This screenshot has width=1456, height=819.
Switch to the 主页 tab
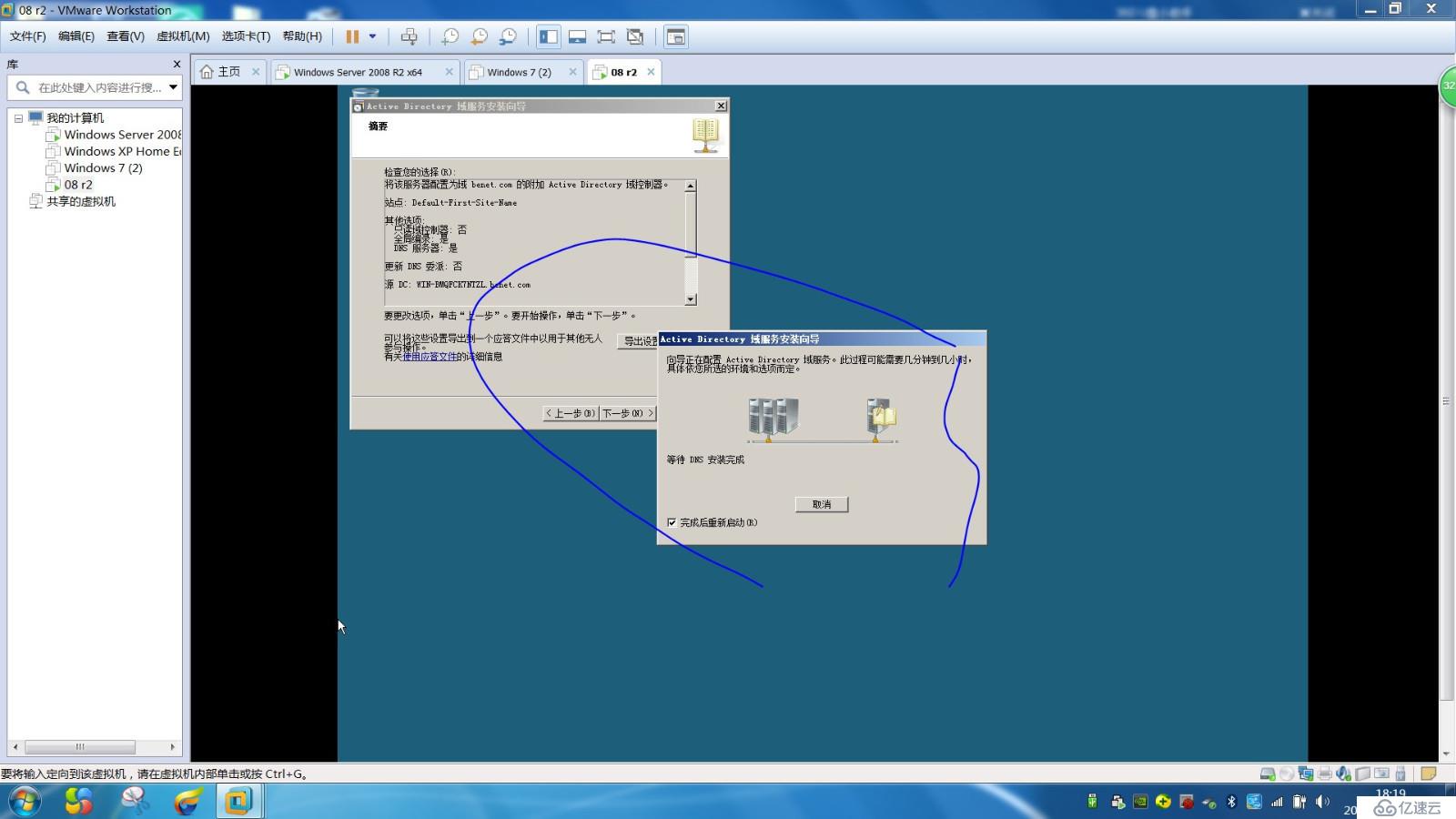[x=228, y=72]
